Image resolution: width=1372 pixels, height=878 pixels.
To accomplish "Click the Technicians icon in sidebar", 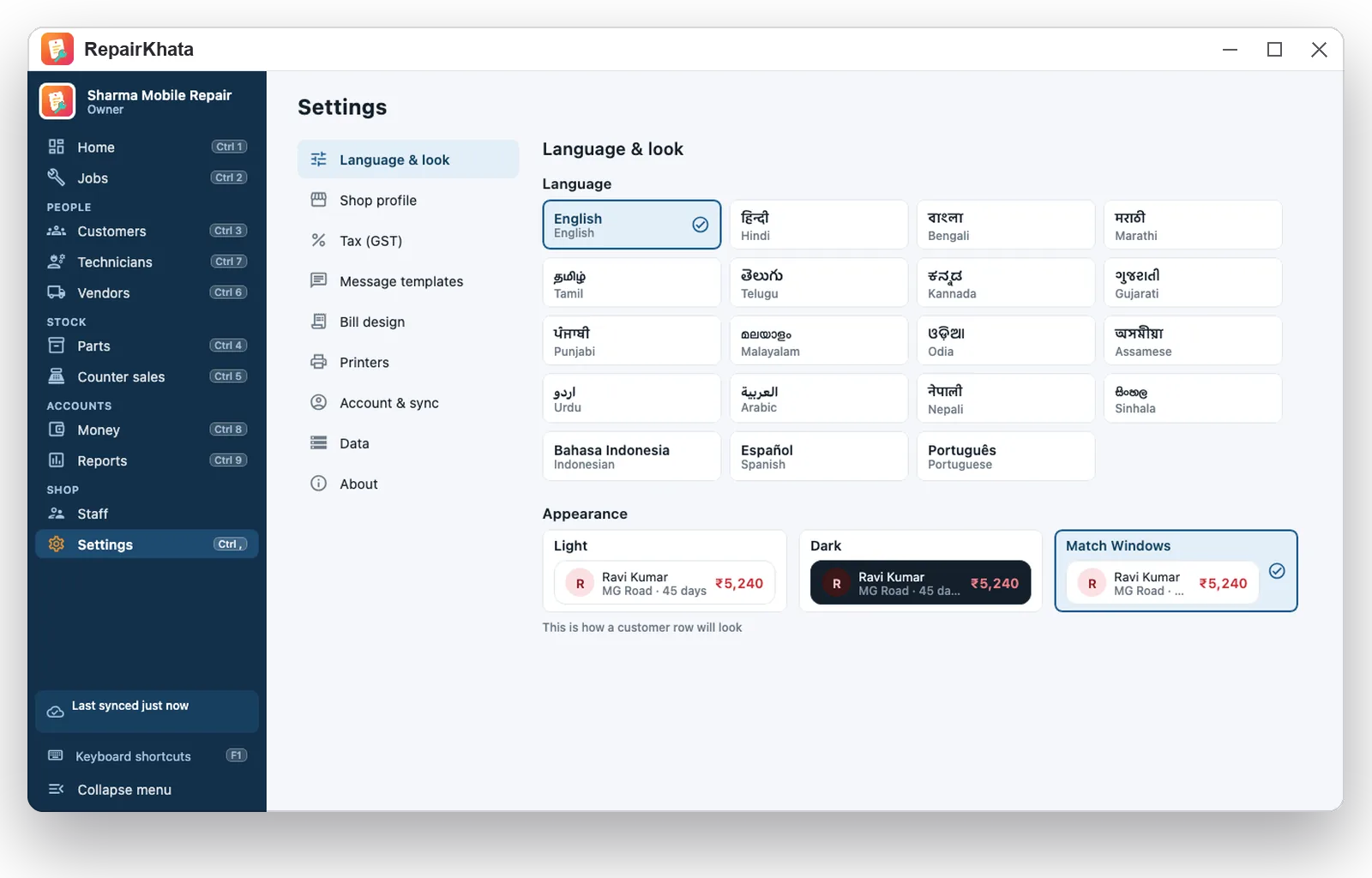I will tap(57, 262).
